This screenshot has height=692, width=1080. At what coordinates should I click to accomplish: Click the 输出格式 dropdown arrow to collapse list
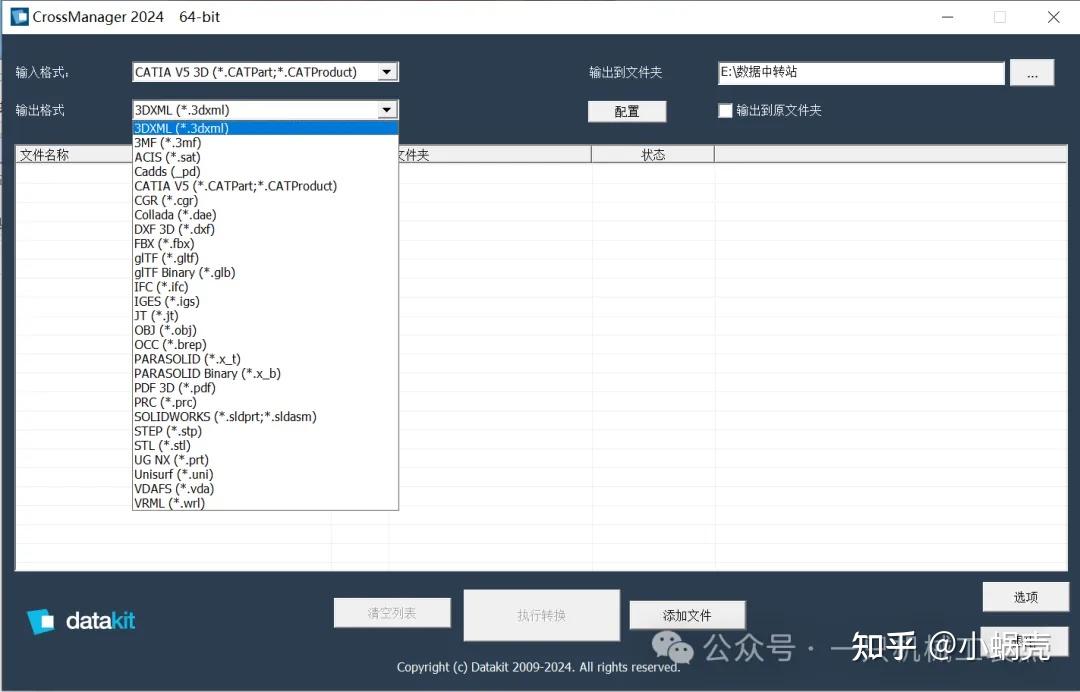coord(387,110)
